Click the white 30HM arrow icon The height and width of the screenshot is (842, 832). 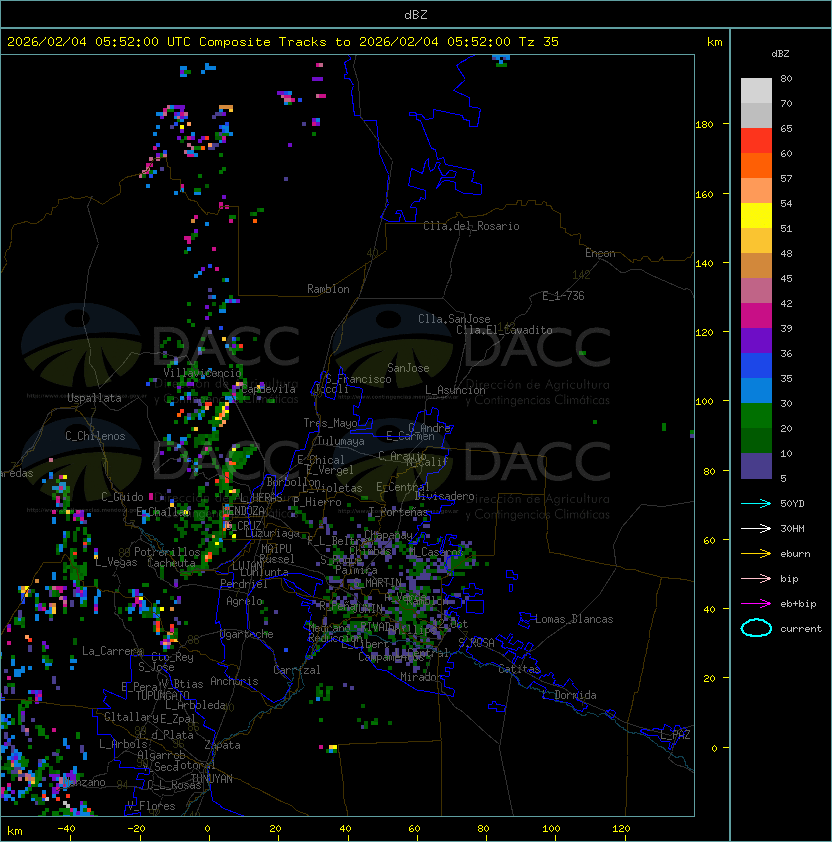[x=756, y=528]
